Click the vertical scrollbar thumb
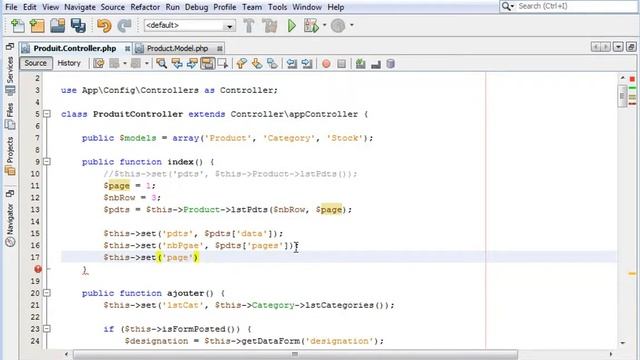Viewport: 640px width, 360px height. coord(622,96)
